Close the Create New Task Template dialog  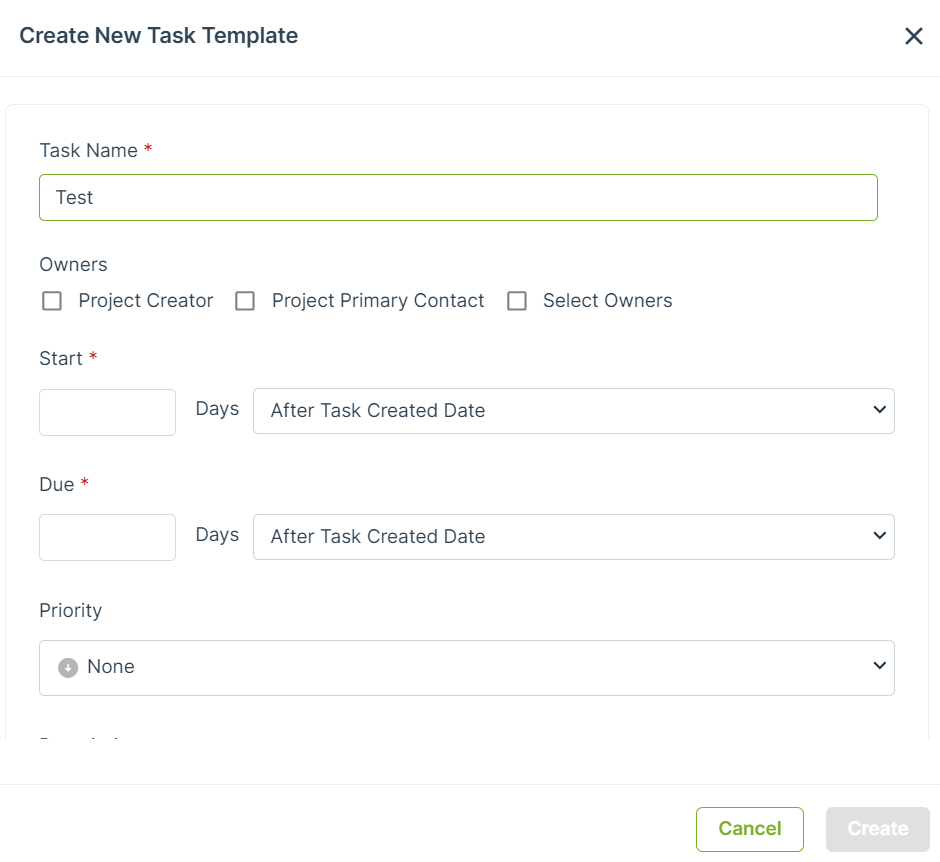(x=913, y=36)
